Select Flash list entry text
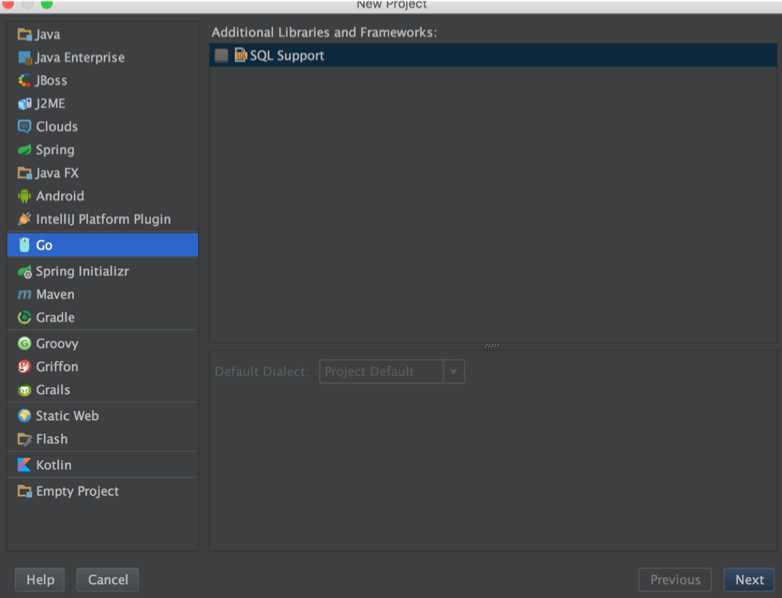Viewport: 782px width, 598px height. pyautogui.click(x=52, y=439)
